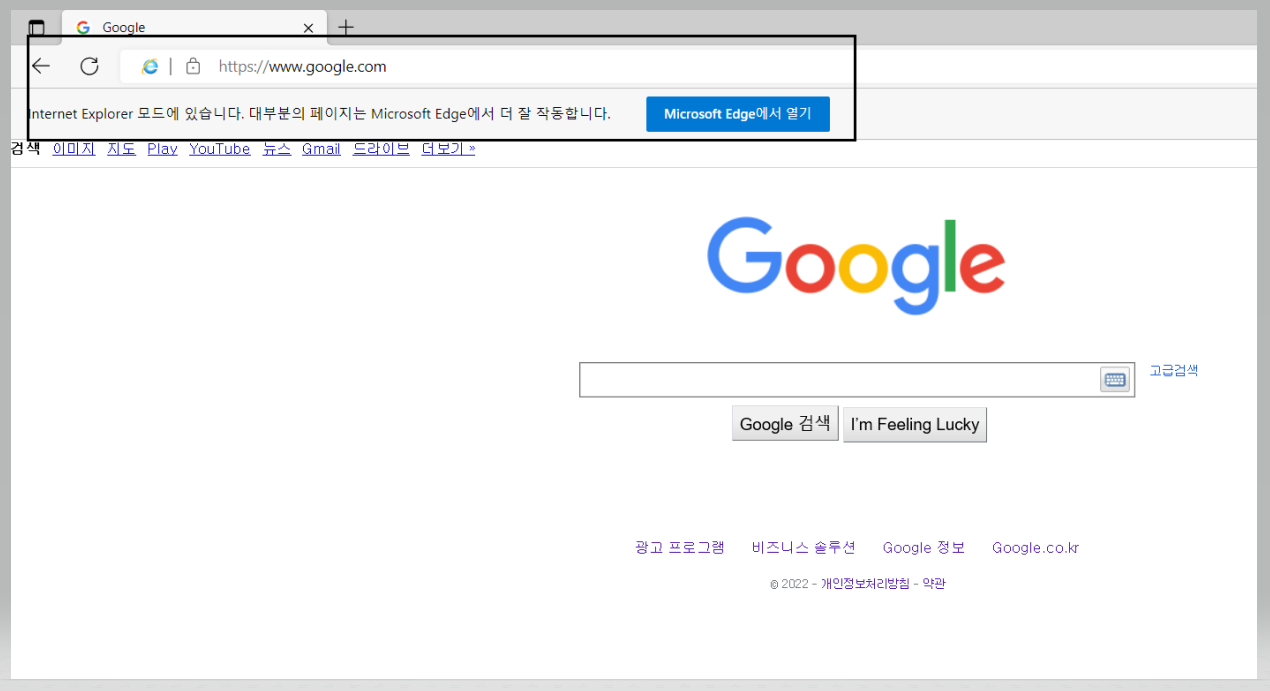Click the Internet Explorer mode icon in address bar
Screen dimensions: 1270x691
(150, 66)
